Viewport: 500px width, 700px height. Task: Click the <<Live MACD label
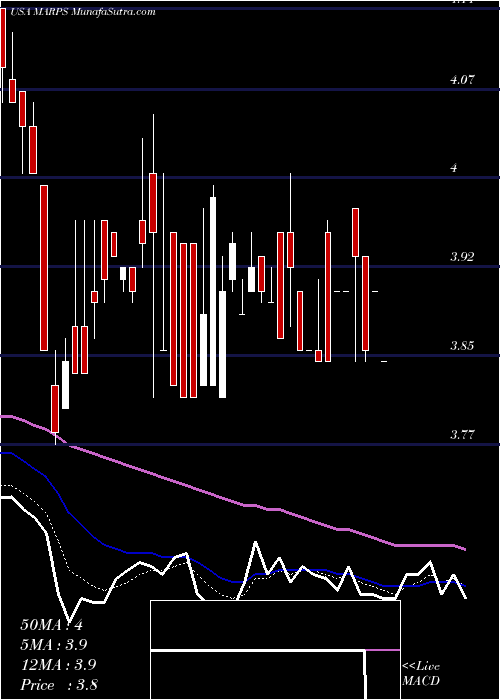[x=421, y=674]
